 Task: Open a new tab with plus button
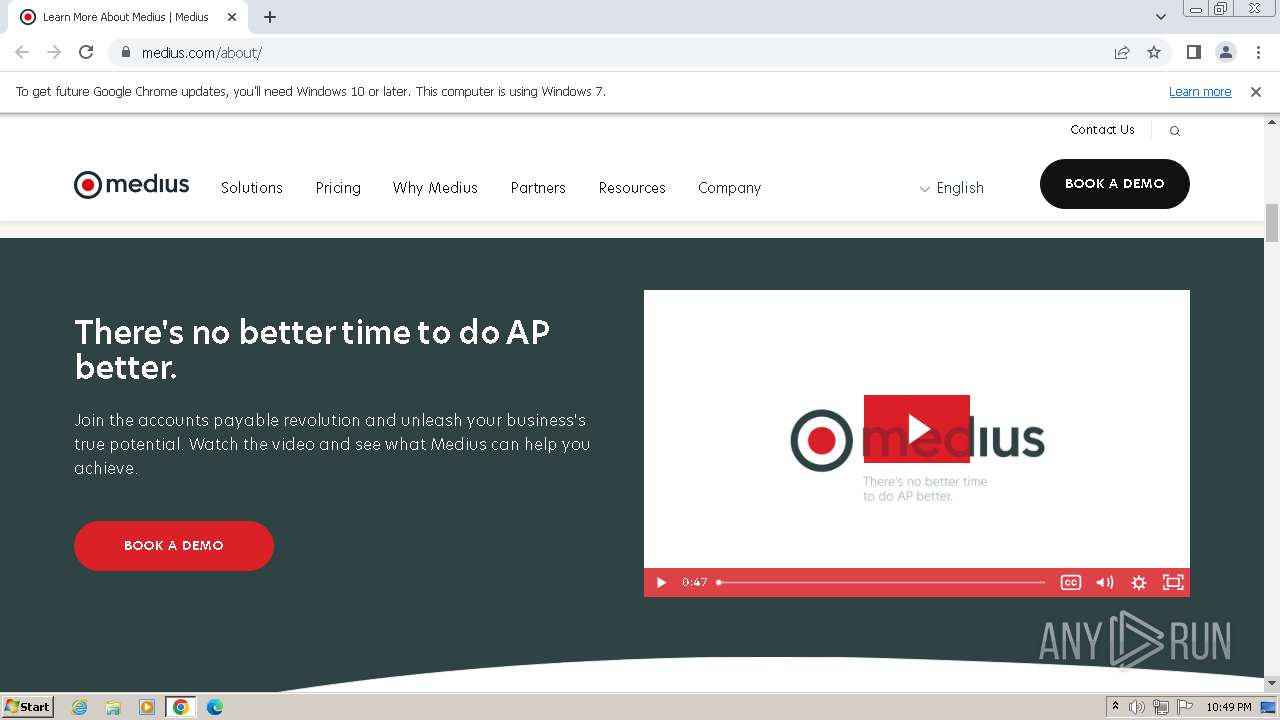pyautogui.click(x=270, y=17)
